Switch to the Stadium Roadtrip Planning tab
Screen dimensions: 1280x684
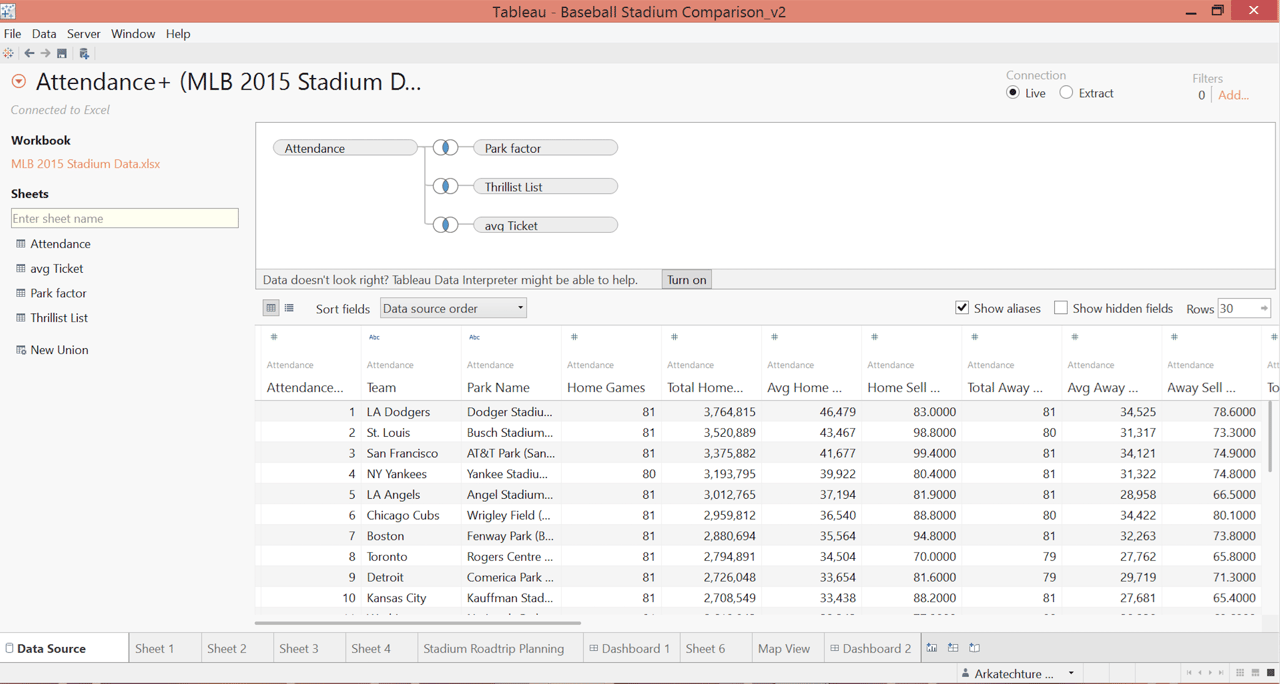(493, 648)
